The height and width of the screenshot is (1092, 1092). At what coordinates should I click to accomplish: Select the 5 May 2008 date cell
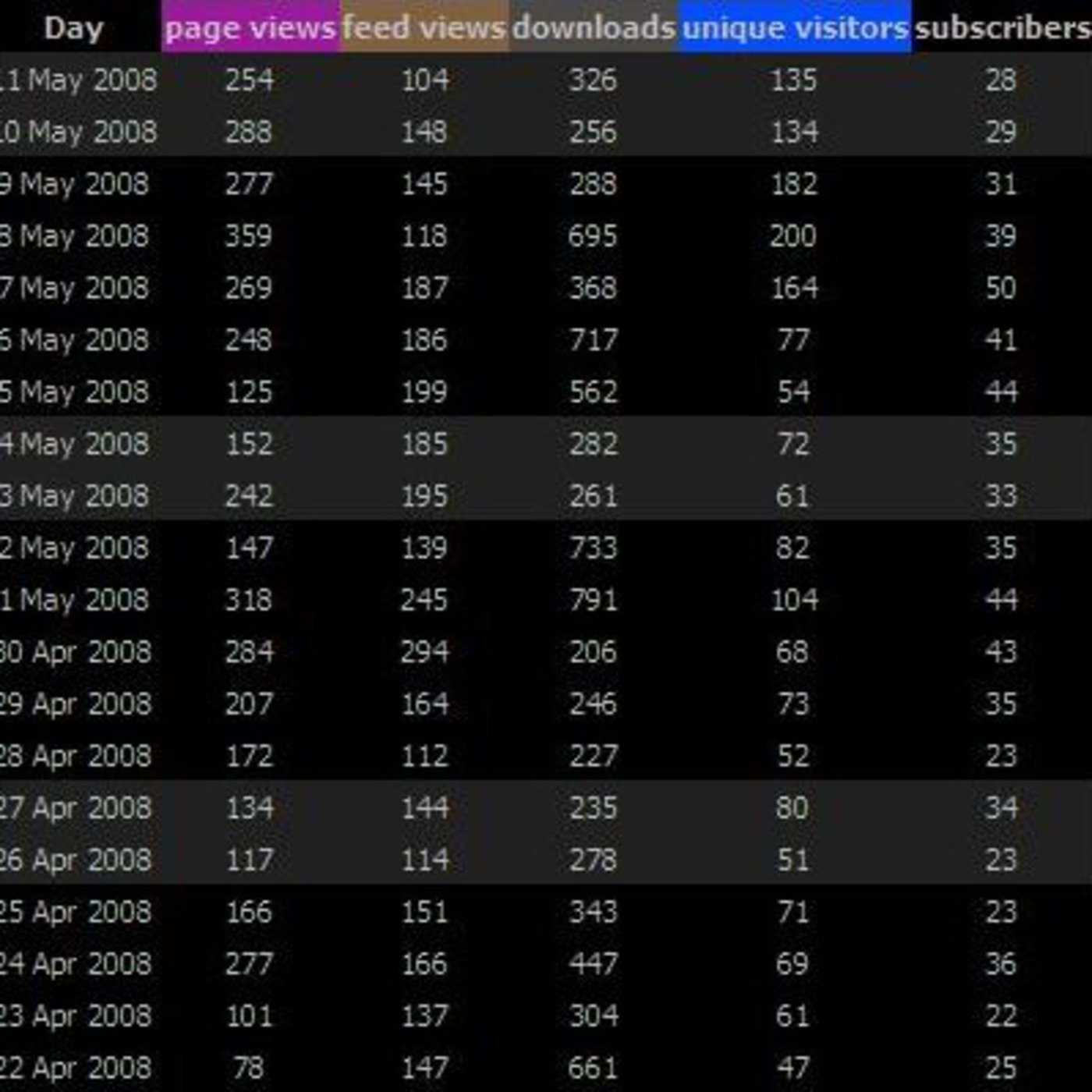pos(74,392)
